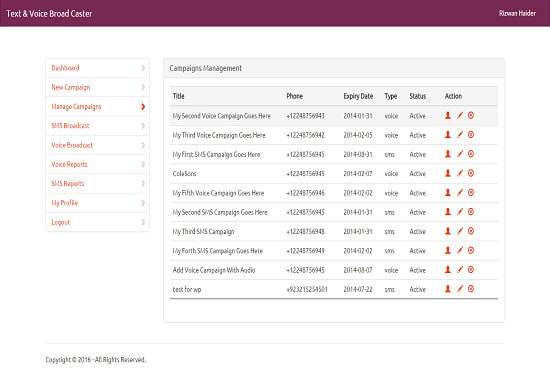Click chevron arrow beside Logout
The width and height of the screenshot is (550, 370).
tap(143, 222)
